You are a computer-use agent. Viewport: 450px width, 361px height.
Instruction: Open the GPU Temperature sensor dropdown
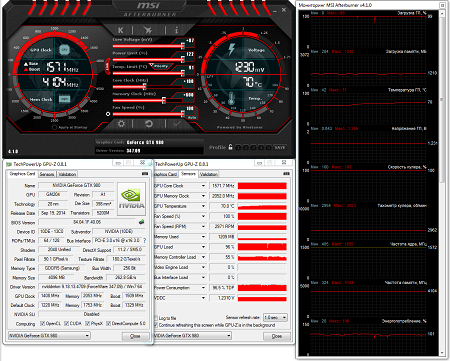point(203,206)
